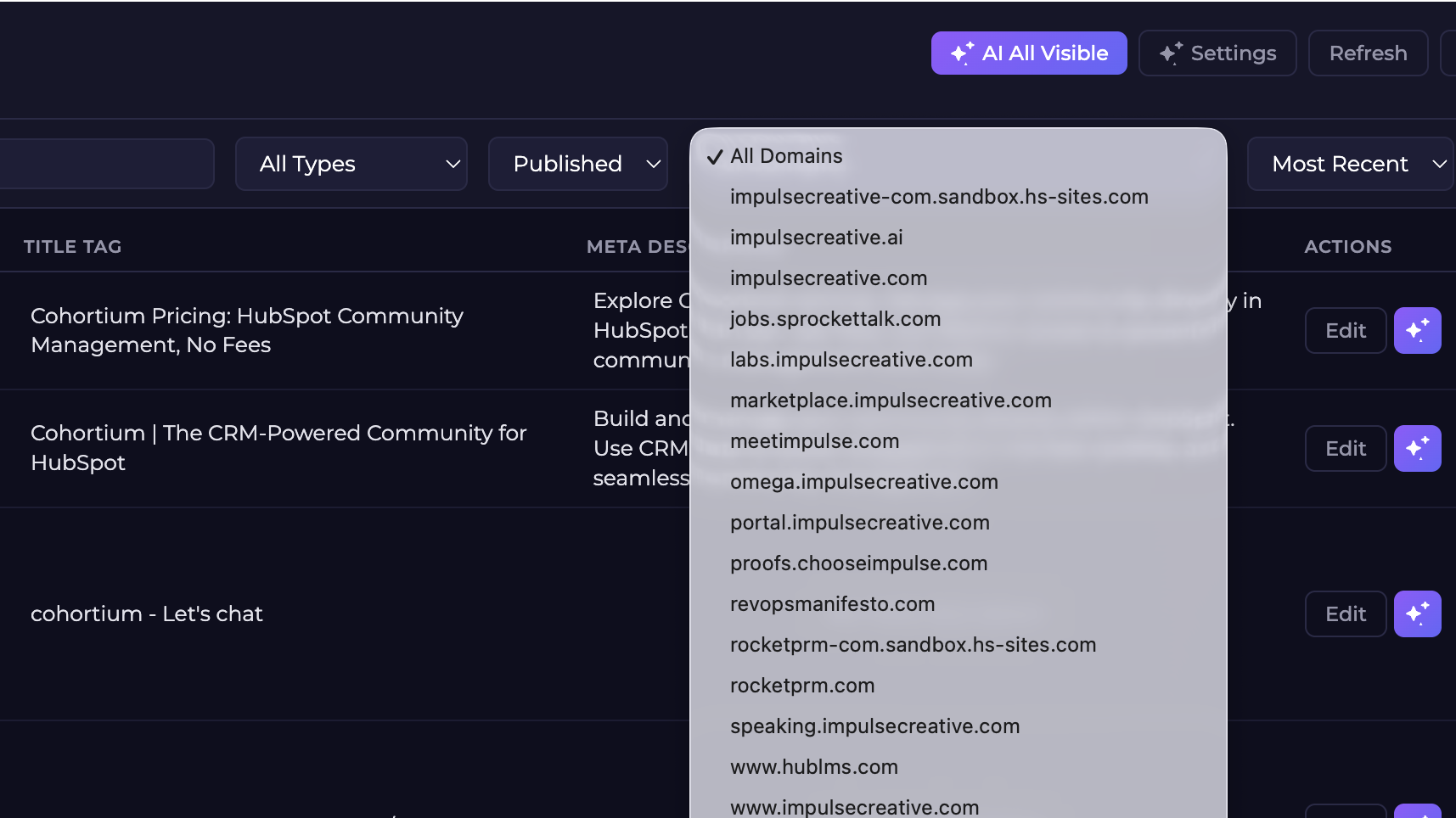The image size is (1456, 818).
Task: Click the AI All Visible button
Action: pos(1029,53)
